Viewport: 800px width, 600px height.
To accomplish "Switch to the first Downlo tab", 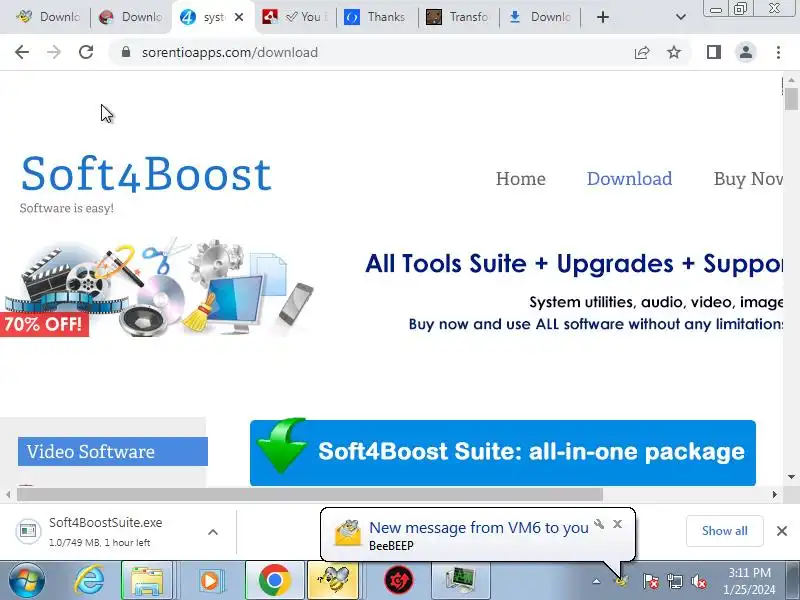I will click(x=48, y=17).
